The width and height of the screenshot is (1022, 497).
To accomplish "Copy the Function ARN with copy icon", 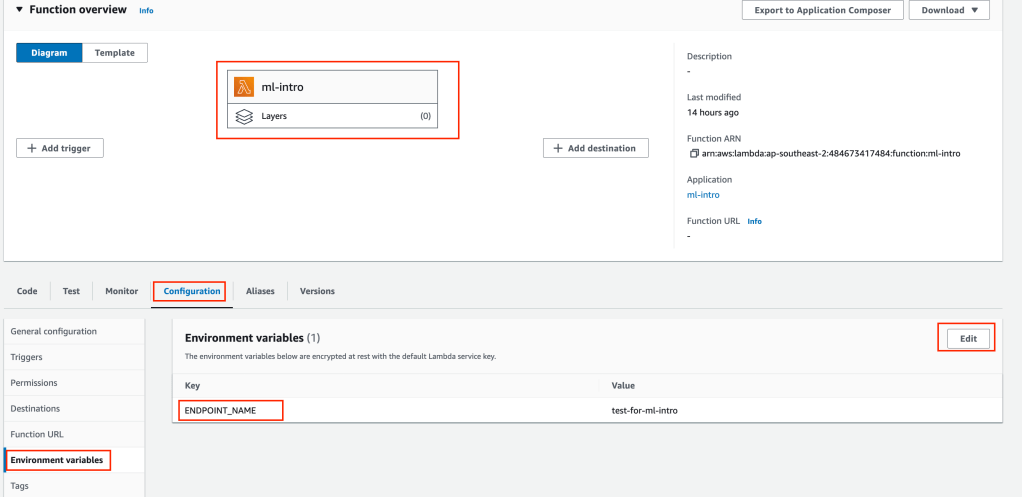I will coord(694,153).
